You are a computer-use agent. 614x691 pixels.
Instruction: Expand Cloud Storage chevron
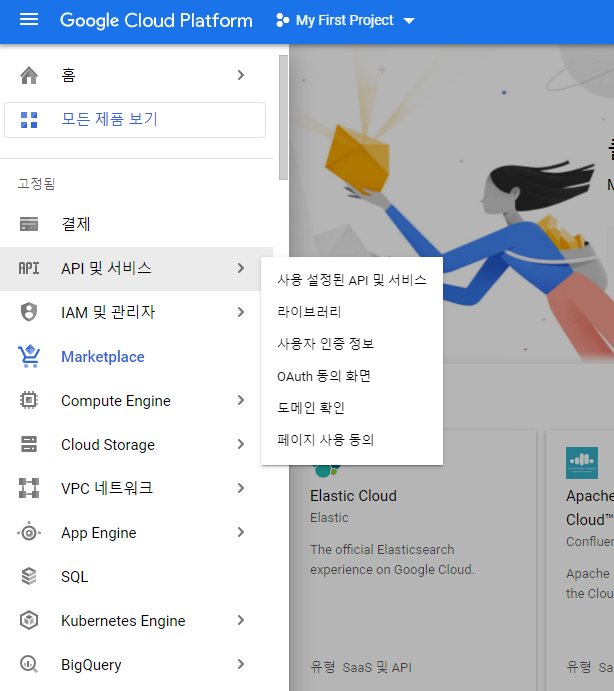click(x=241, y=444)
